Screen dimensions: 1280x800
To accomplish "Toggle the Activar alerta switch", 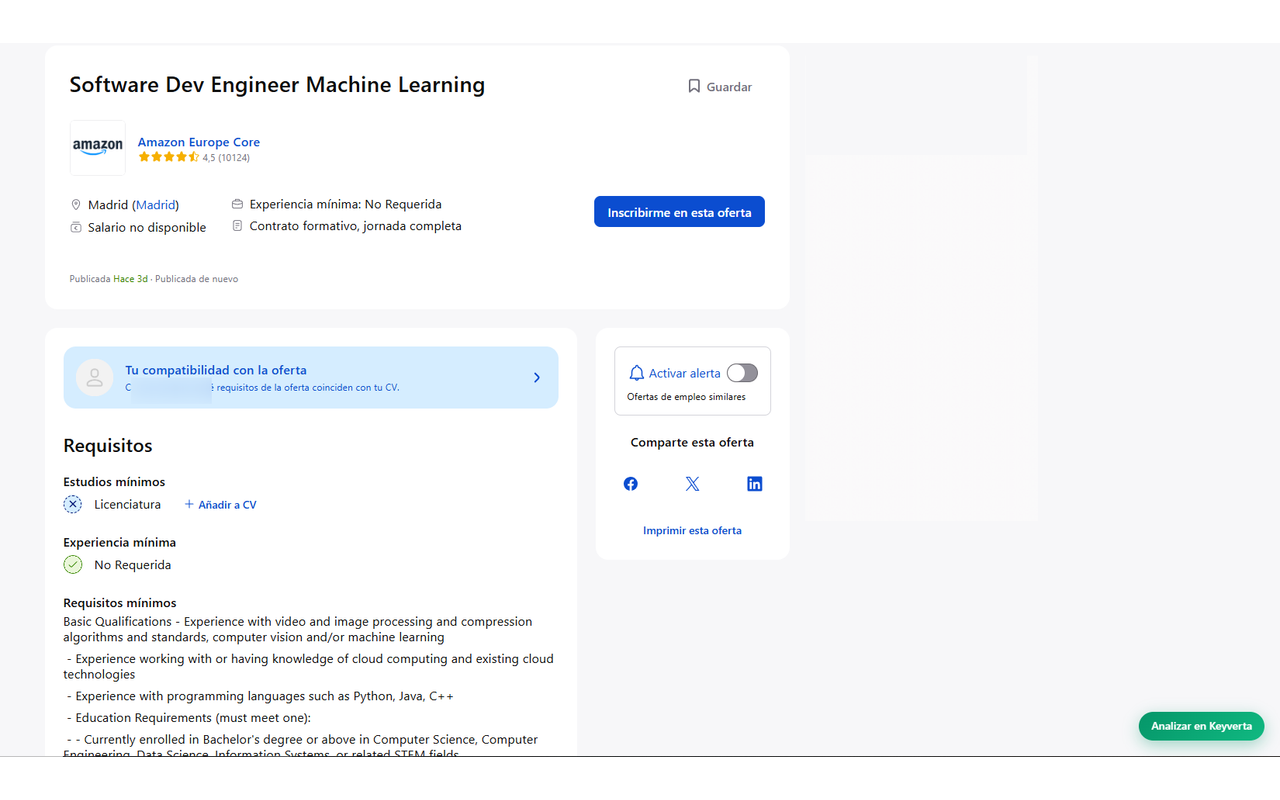I will (x=742, y=373).
